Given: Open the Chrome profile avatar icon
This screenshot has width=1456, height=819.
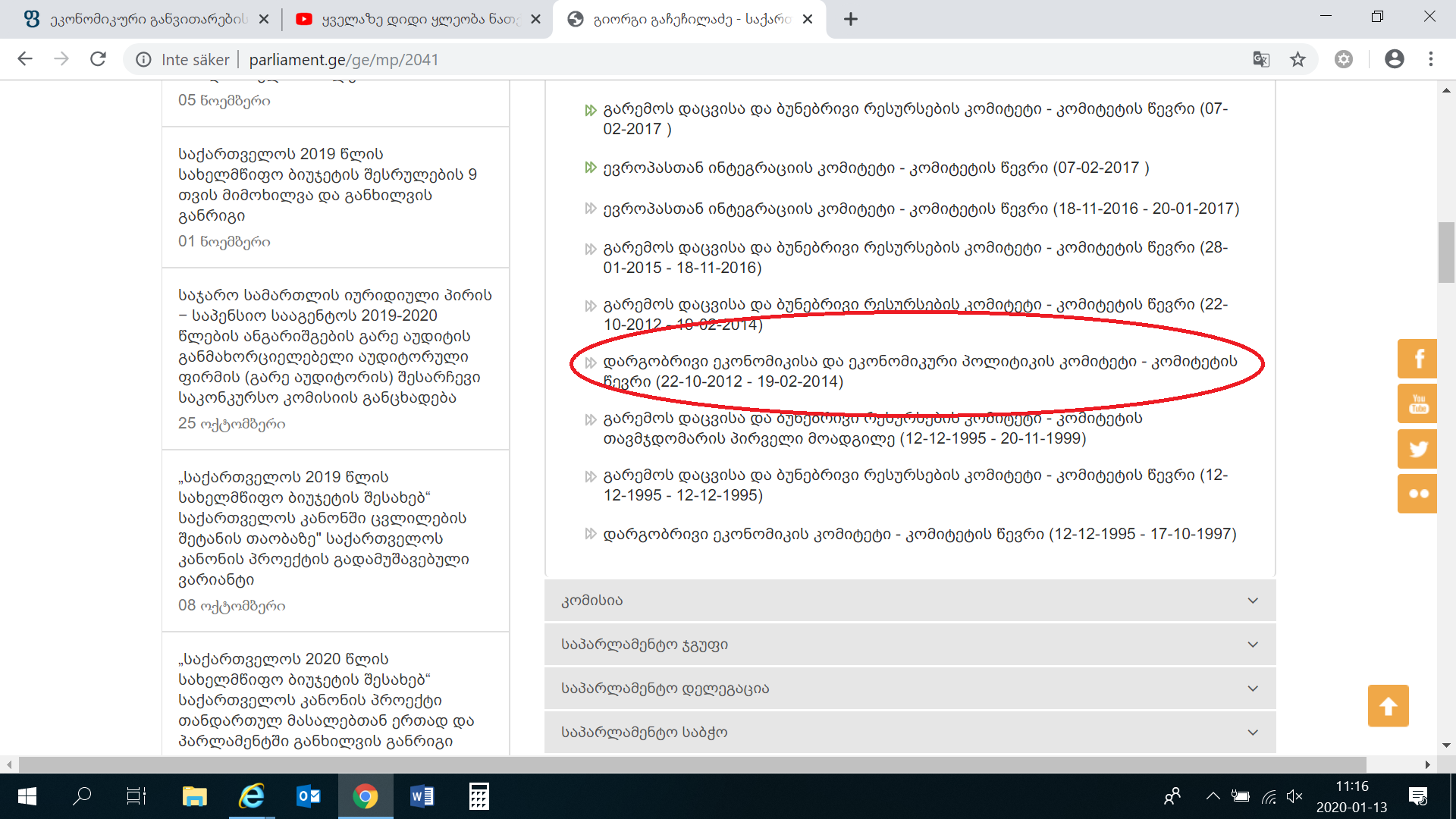Looking at the screenshot, I should coord(1394,59).
